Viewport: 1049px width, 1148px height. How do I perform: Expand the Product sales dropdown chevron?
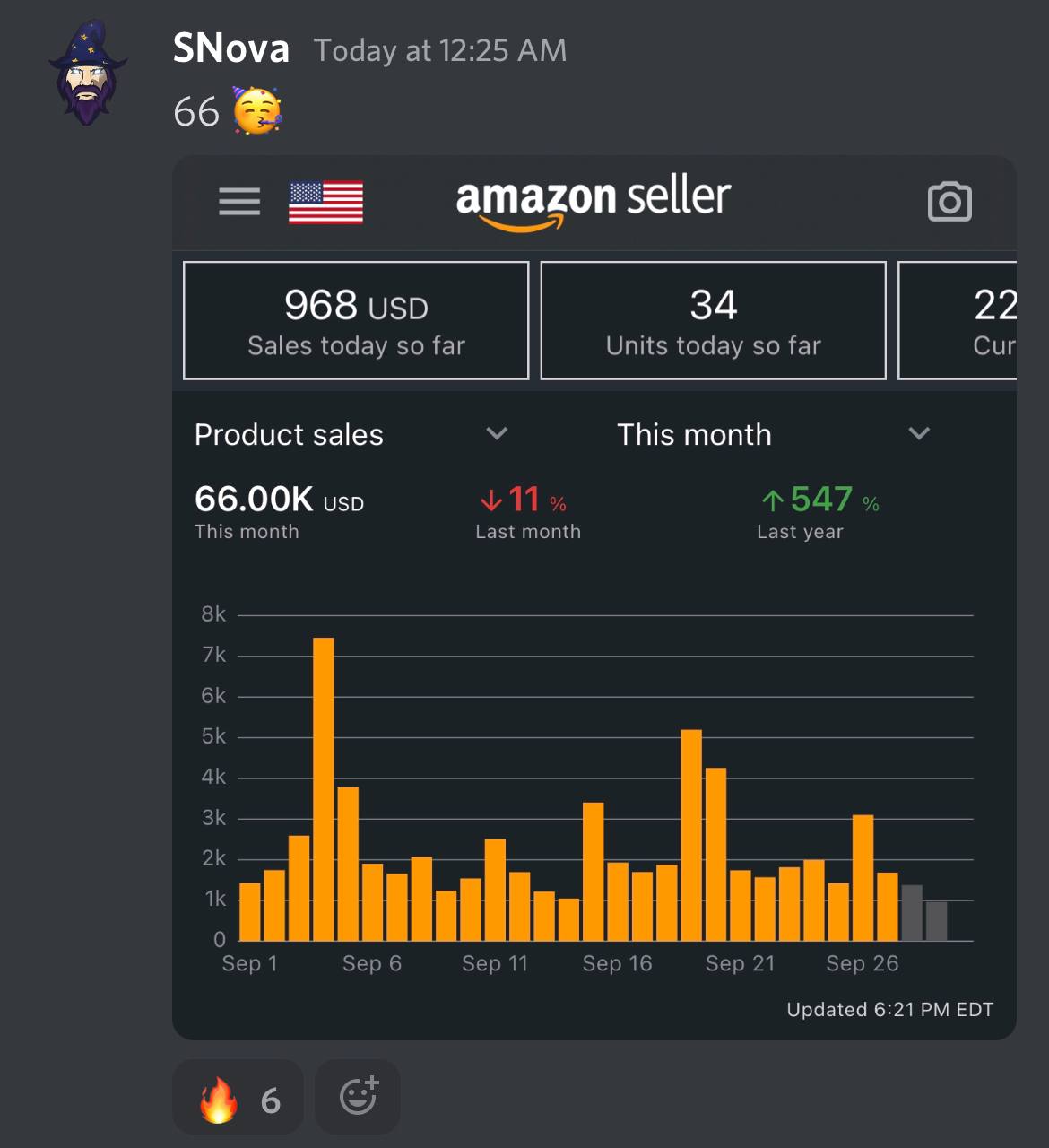[x=497, y=434]
